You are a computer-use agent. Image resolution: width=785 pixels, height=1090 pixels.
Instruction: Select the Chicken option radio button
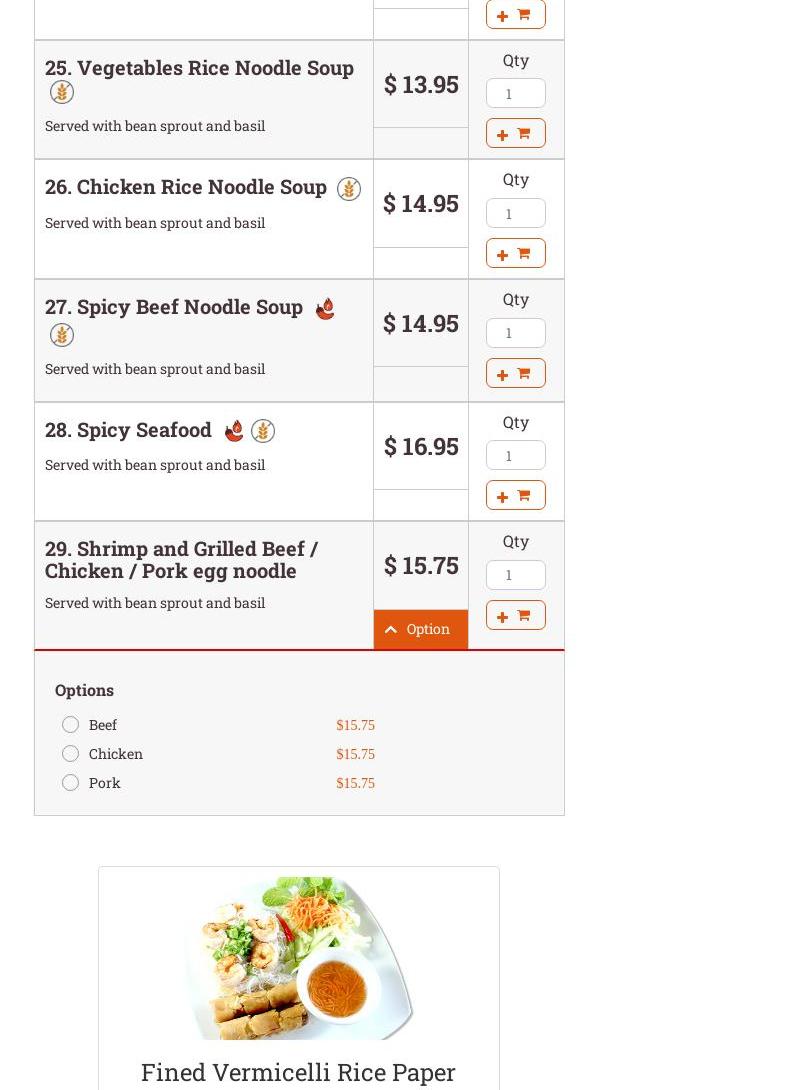click(x=70, y=753)
